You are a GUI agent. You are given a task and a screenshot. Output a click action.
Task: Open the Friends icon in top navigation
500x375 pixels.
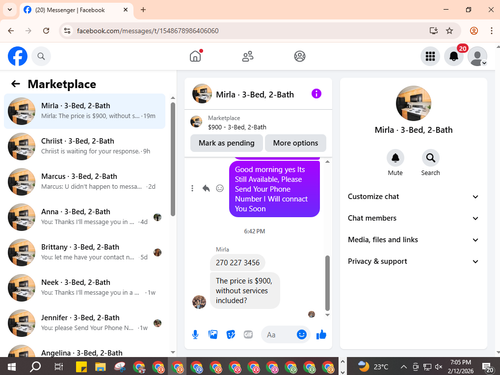(x=248, y=56)
